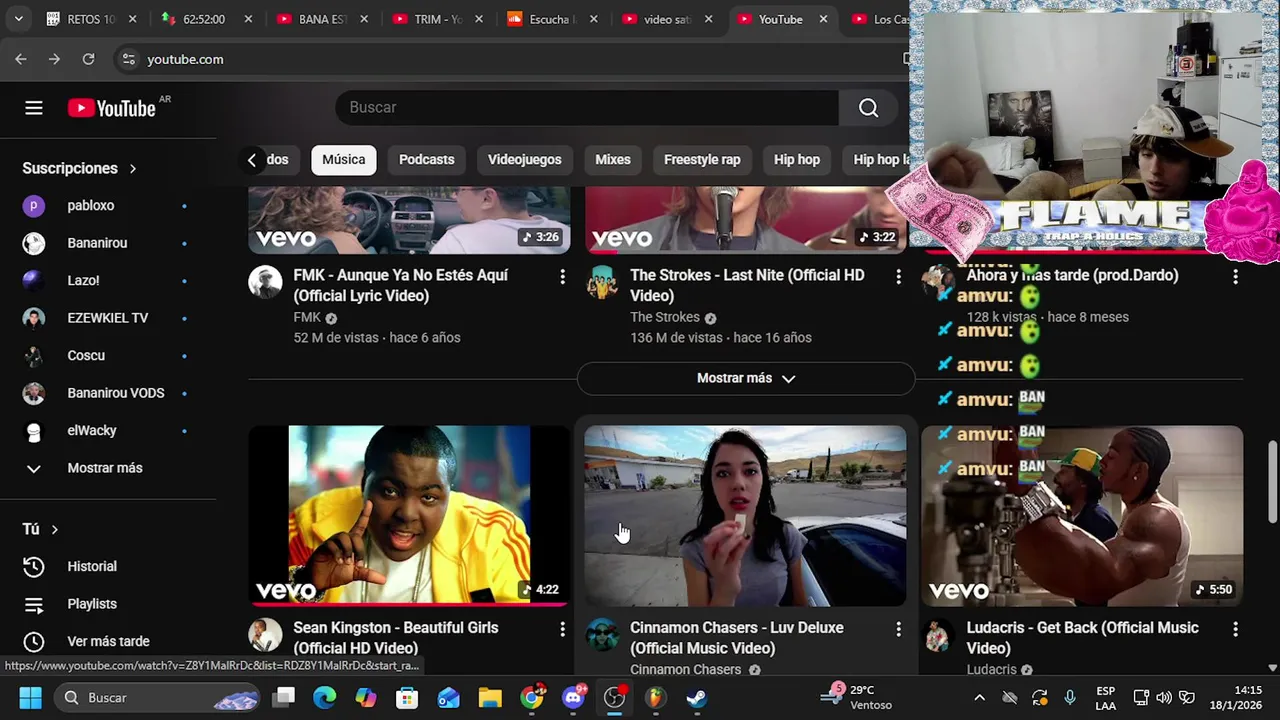Click the magnifier search button
The image size is (1280, 720).
tap(868, 108)
